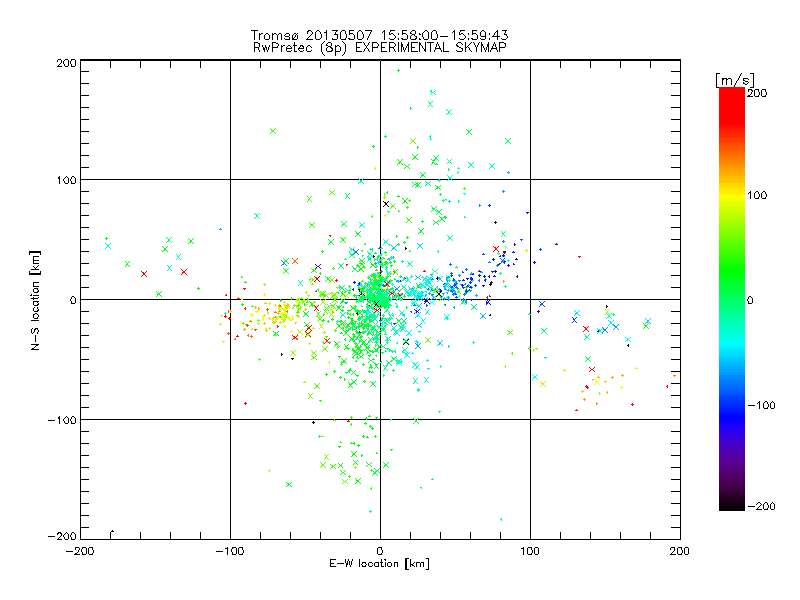Pick the yellow region of the velocity colorbar
The image size is (800, 600).
click(732, 196)
